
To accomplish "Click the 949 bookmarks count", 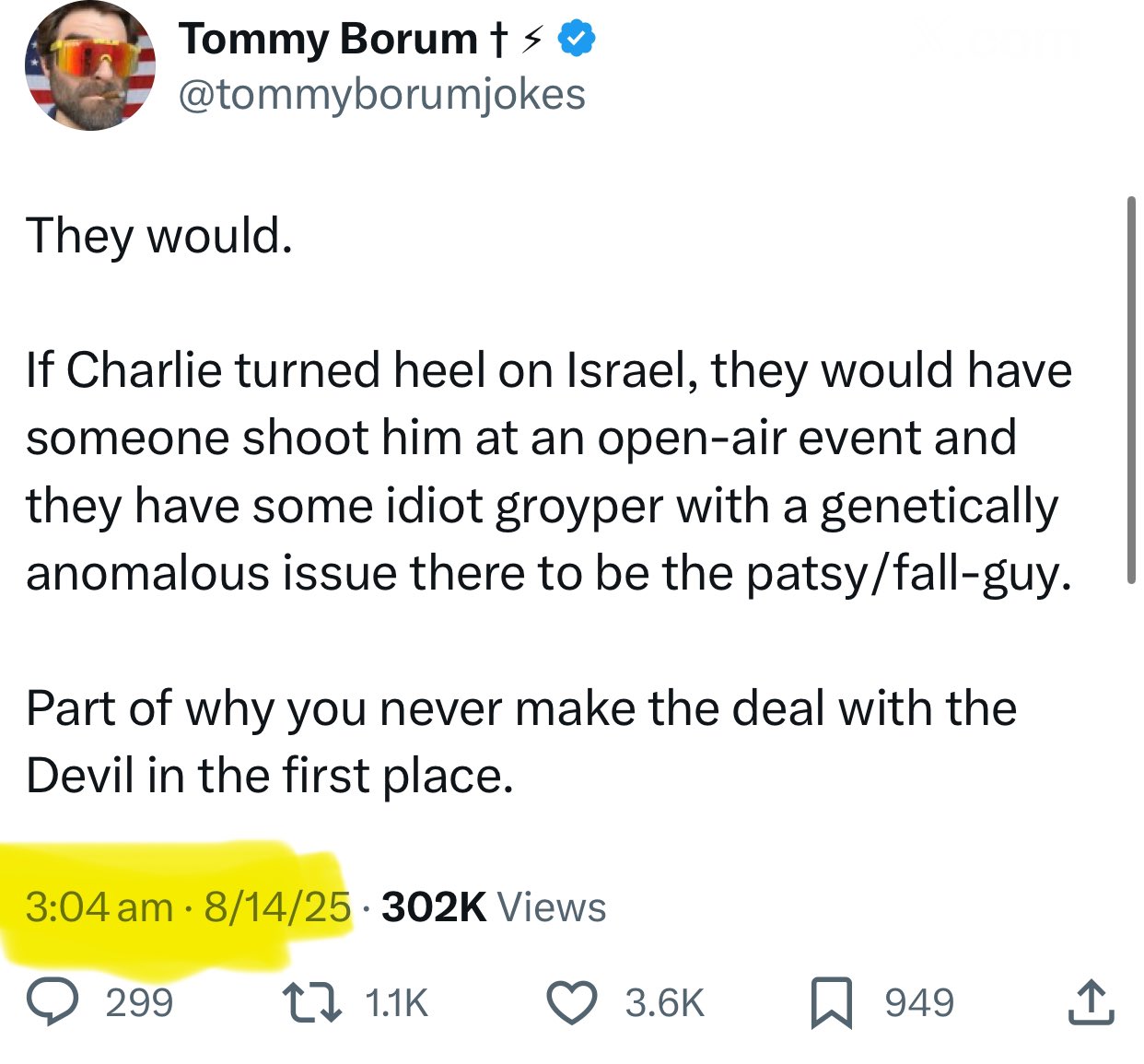I will click(919, 1002).
